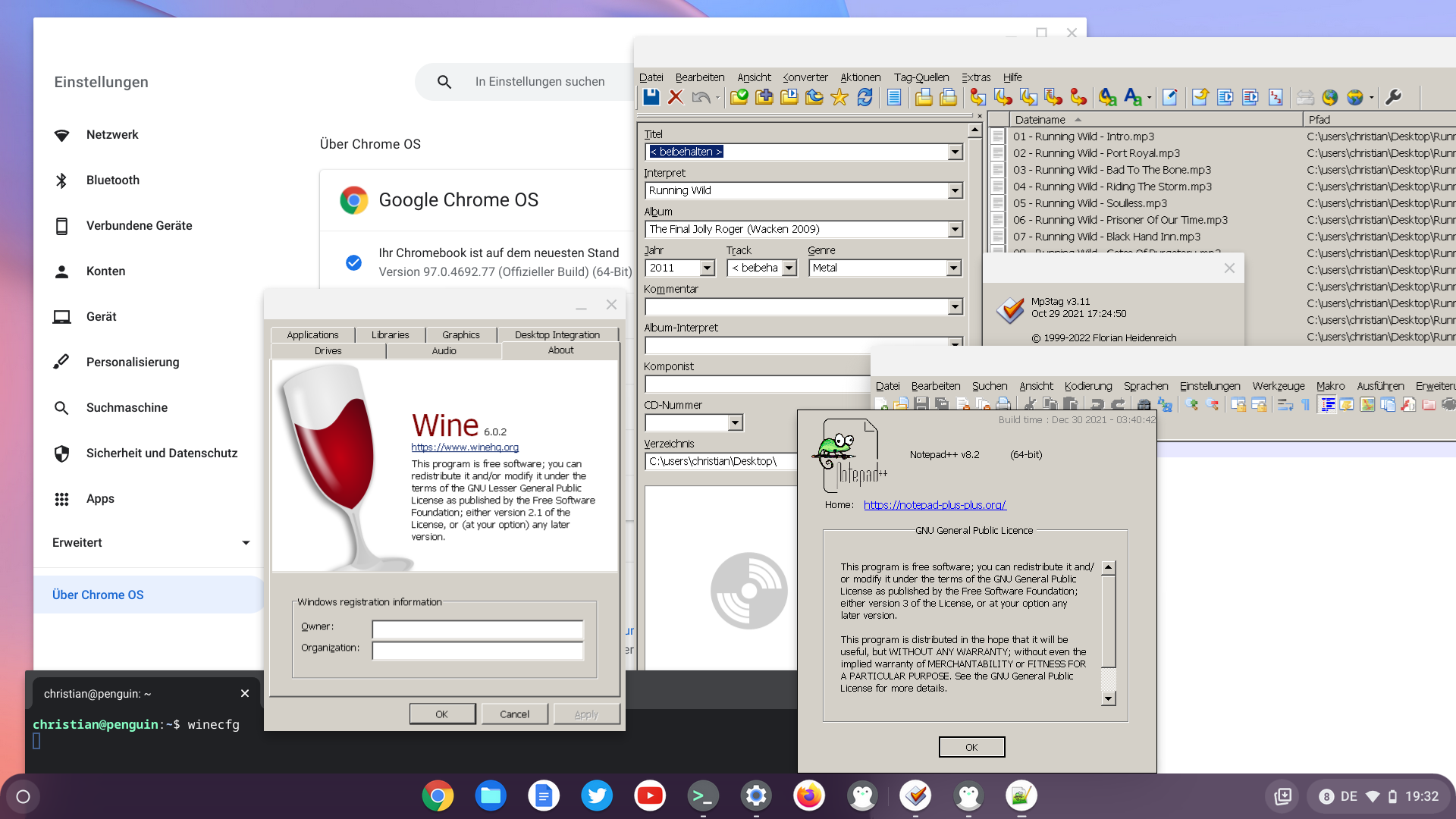This screenshot has width=1456, height=819.
Task: Click the blue refresh arrows icon in Mp3tag
Action: coord(864,97)
